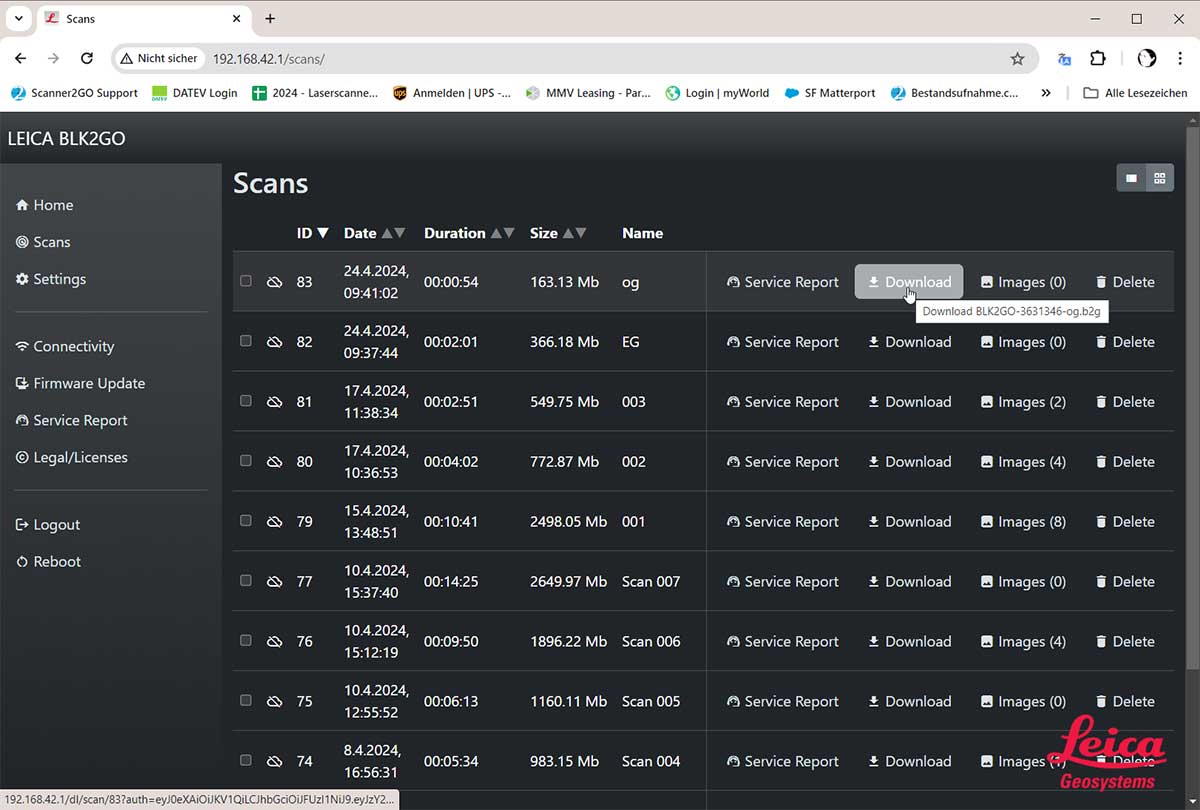Select checkbox for scan 82
This screenshot has height=810, width=1200.
246,341
